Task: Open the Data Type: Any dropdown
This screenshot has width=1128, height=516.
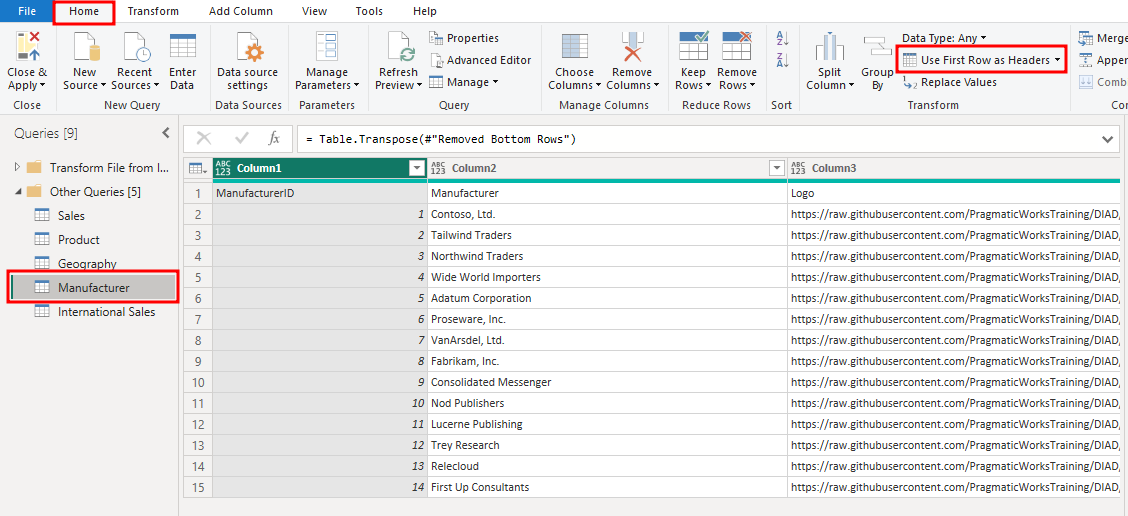Action: pyautogui.click(x=943, y=38)
